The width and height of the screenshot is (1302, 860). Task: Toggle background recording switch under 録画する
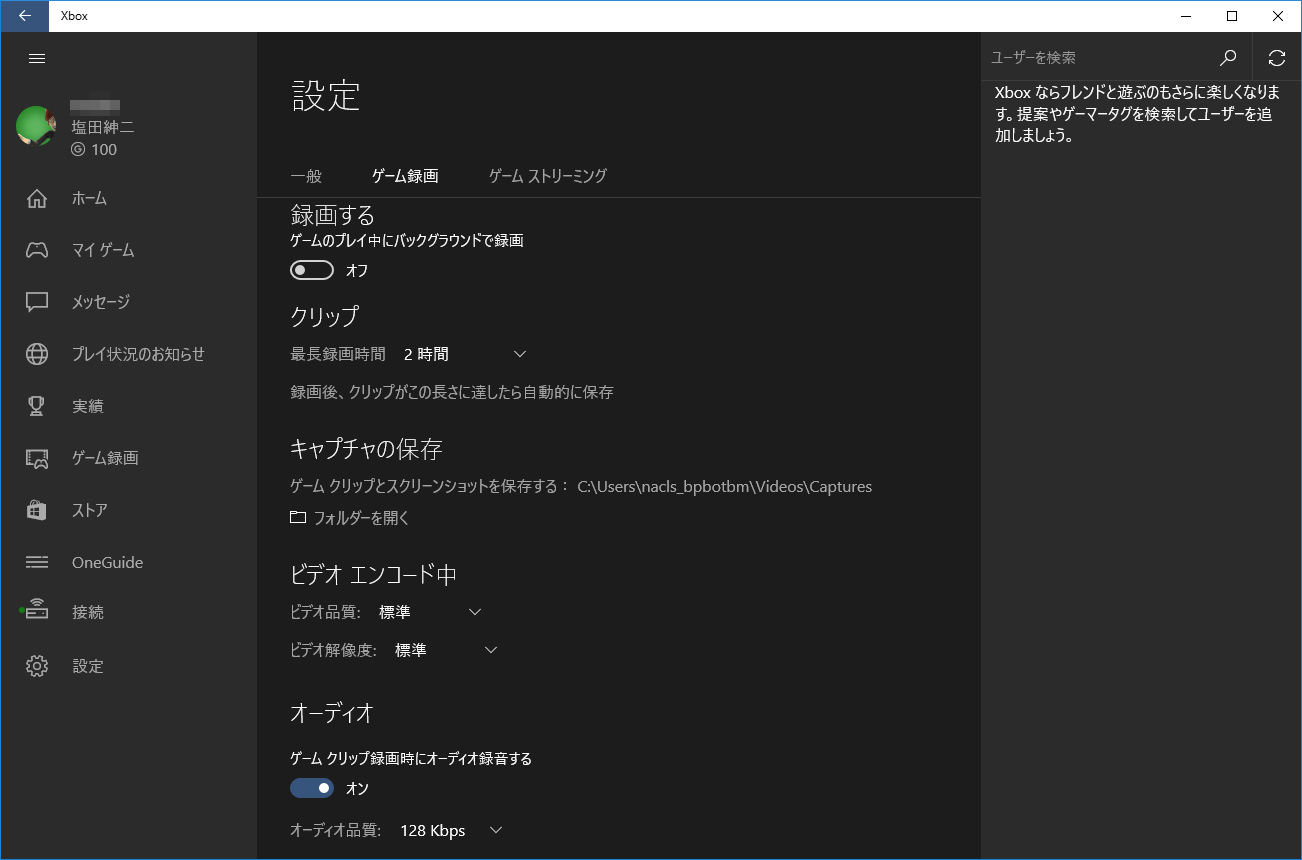click(312, 270)
